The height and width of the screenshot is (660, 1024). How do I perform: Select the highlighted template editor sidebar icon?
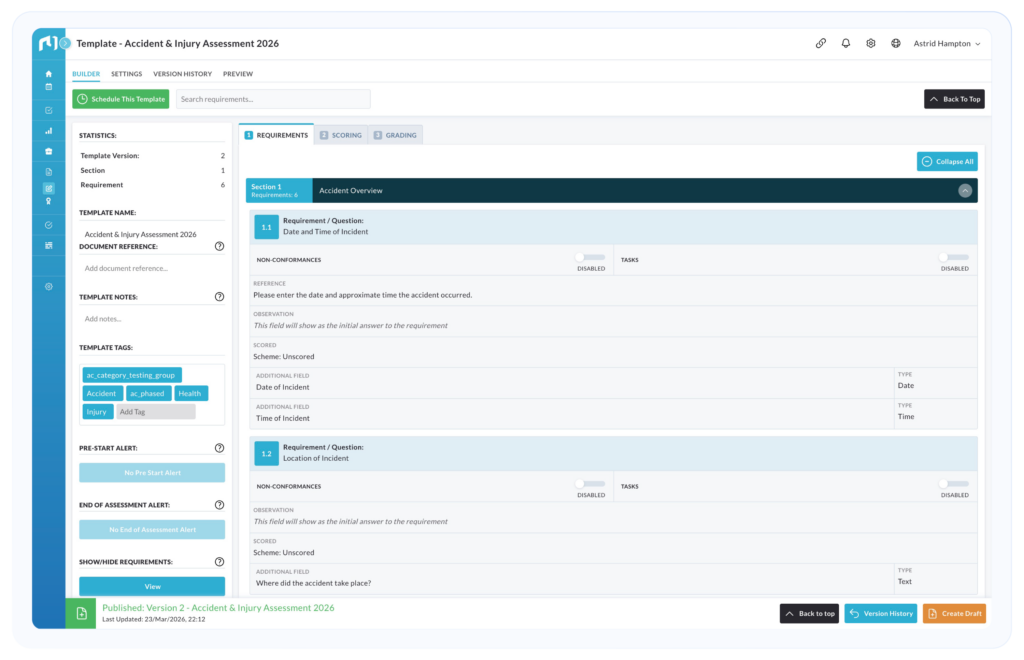48,188
